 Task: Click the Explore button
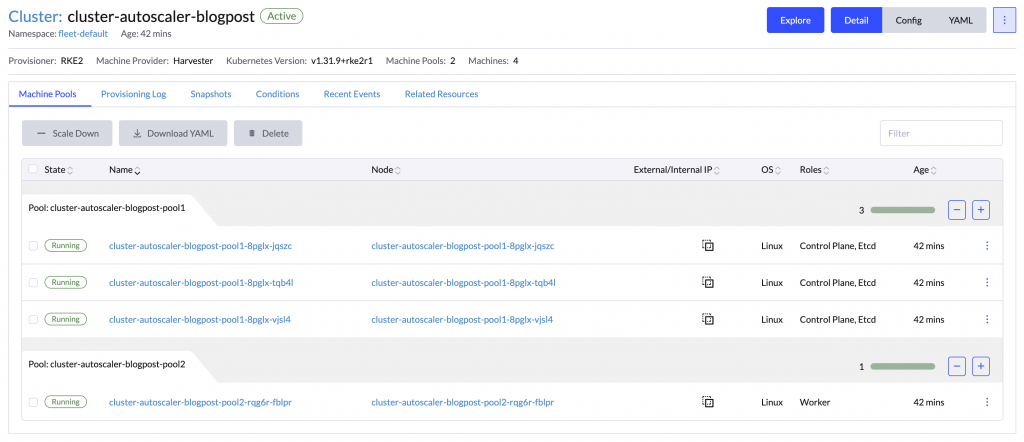(795, 20)
